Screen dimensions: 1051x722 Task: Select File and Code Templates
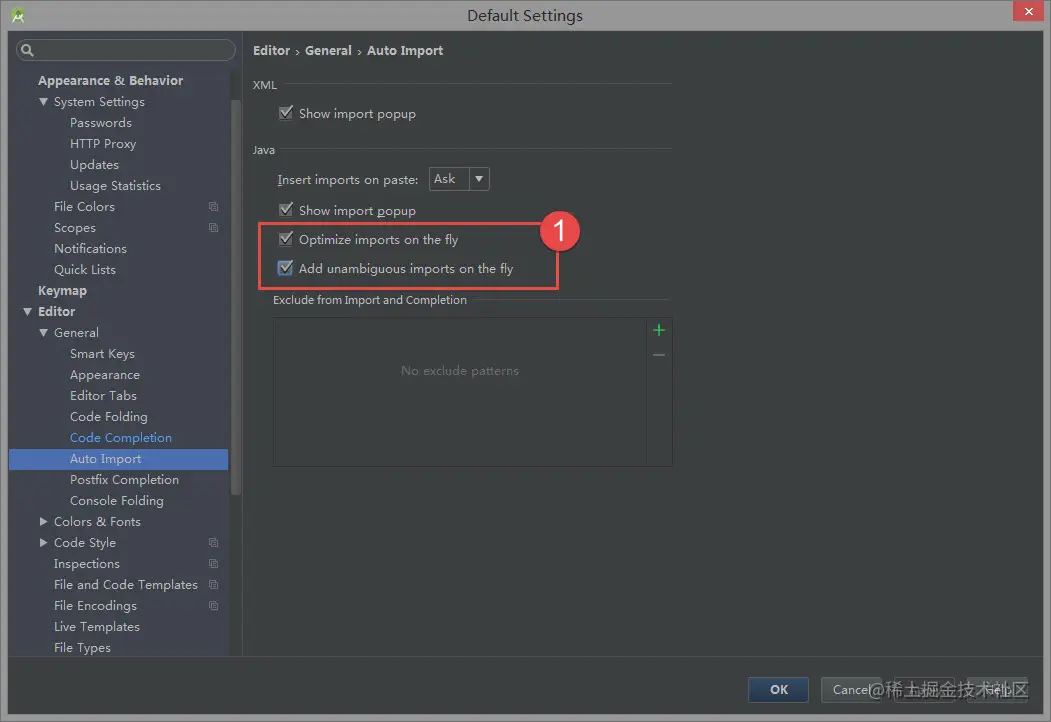126,585
